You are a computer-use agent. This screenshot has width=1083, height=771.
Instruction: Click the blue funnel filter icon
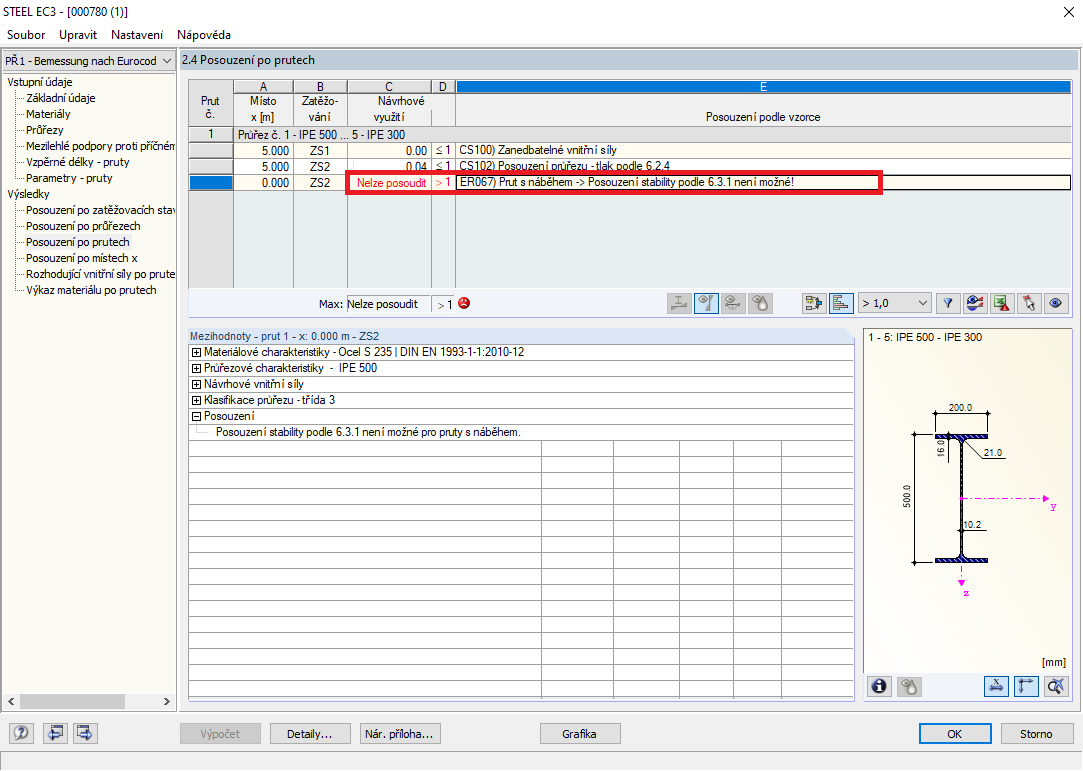[948, 303]
